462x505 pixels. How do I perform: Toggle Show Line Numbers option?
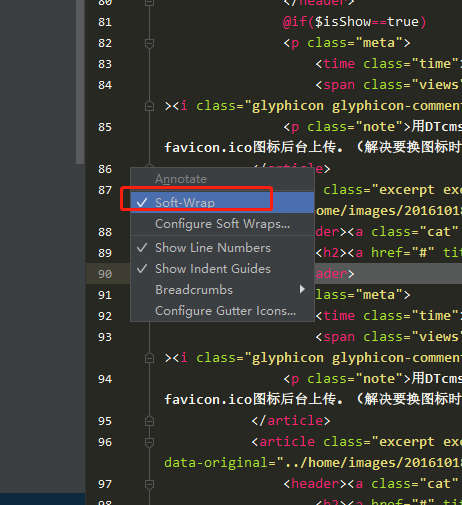click(222, 248)
